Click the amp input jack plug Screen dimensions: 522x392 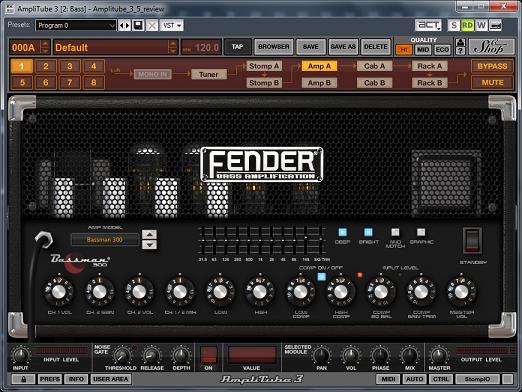tap(44, 240)
